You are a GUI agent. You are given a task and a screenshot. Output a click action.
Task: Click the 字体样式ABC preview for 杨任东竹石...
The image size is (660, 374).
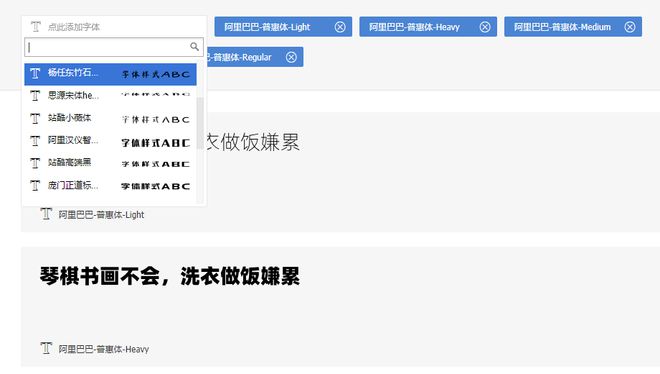[156, 74]
